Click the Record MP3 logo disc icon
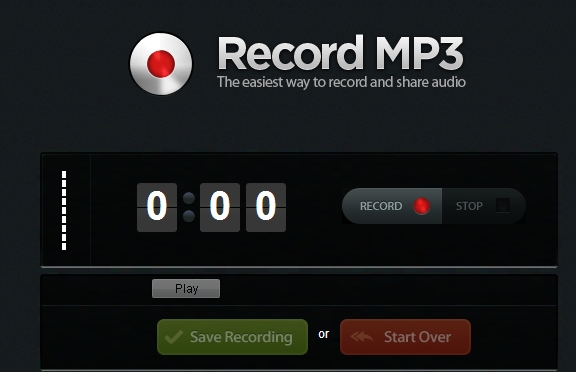576x372 pixels. (161, 64)
